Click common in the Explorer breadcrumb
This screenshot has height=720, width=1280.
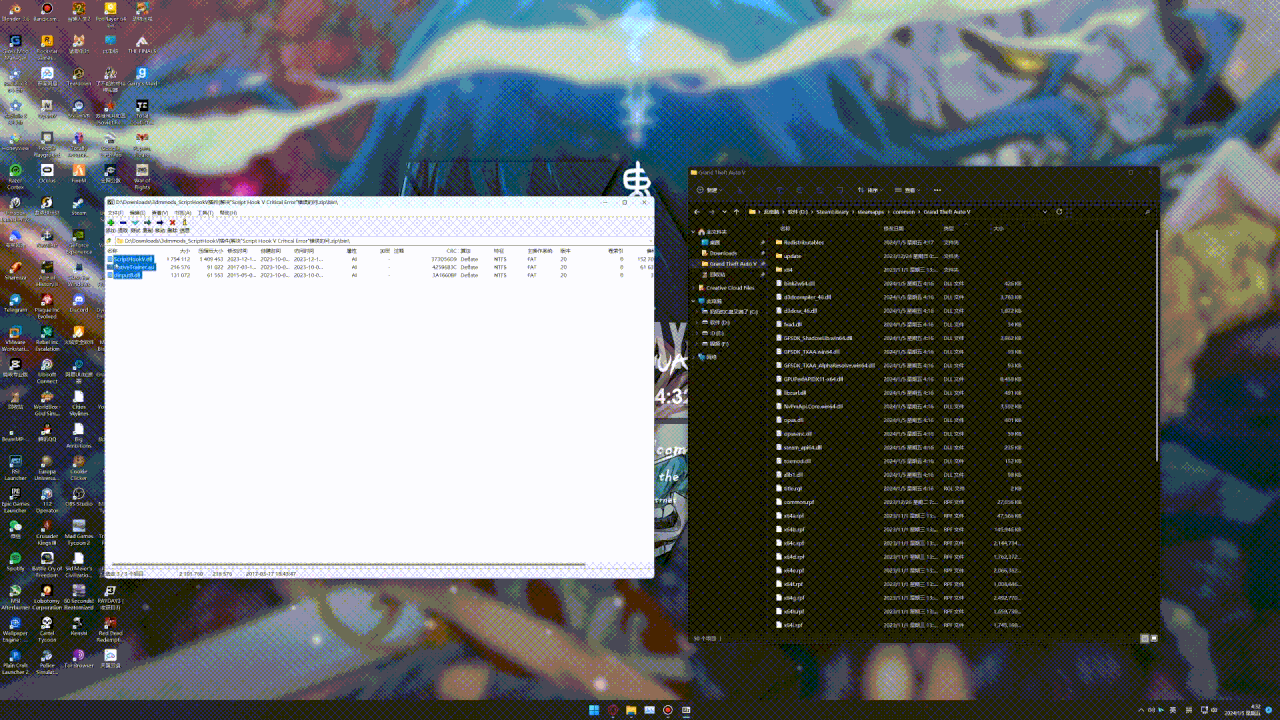(x=904, y=212)
